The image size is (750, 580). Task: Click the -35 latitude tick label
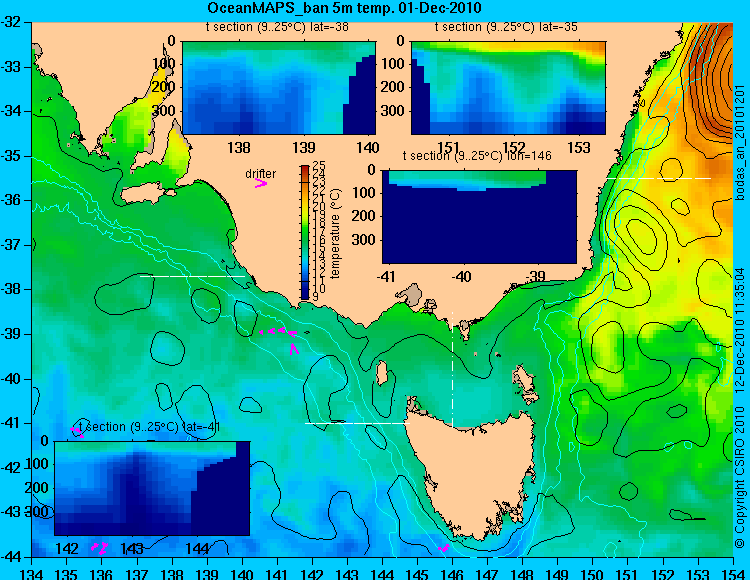click(11, 156)
